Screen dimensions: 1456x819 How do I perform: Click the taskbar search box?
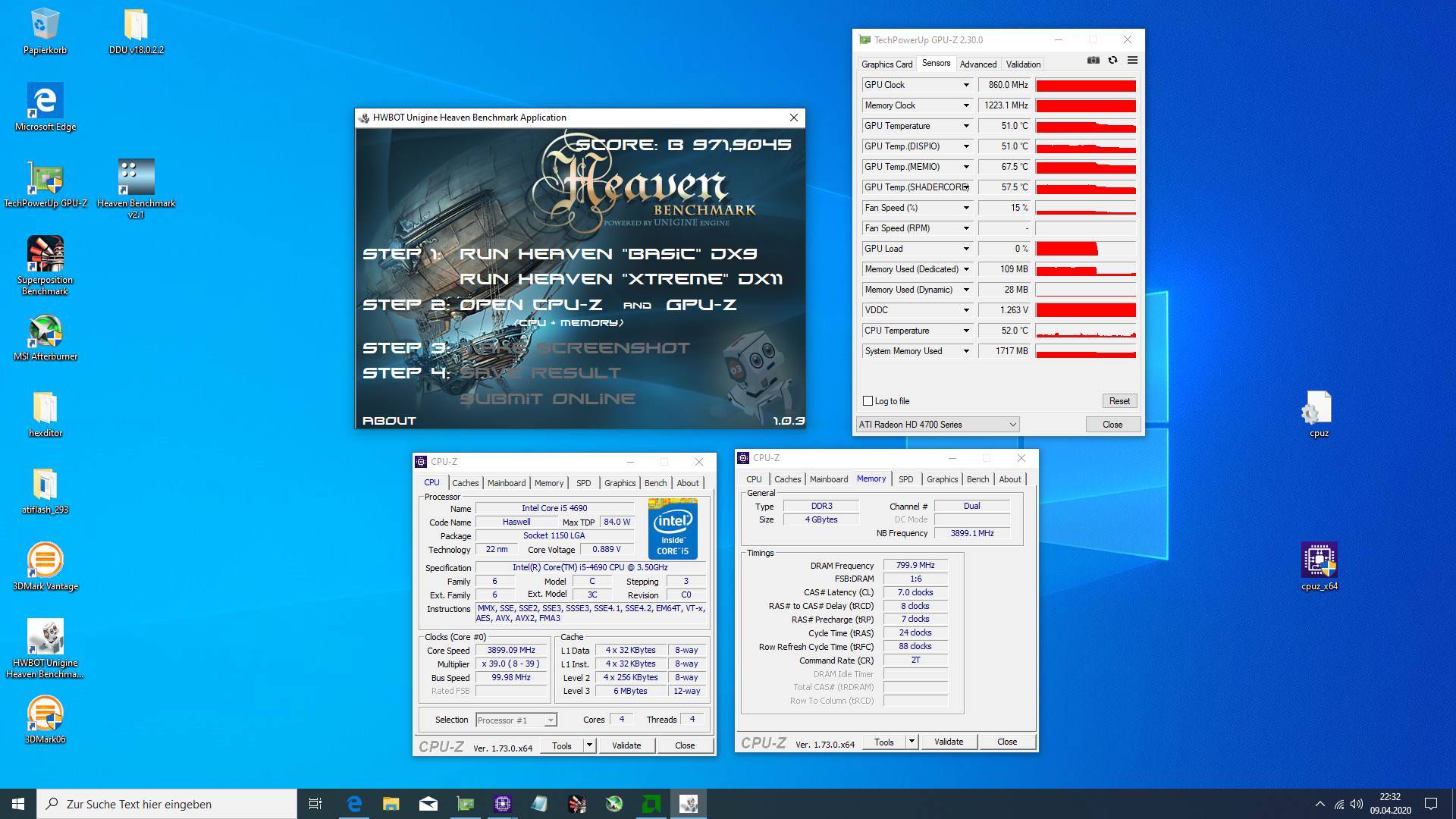pyautogui.click(x=167, y=804)
